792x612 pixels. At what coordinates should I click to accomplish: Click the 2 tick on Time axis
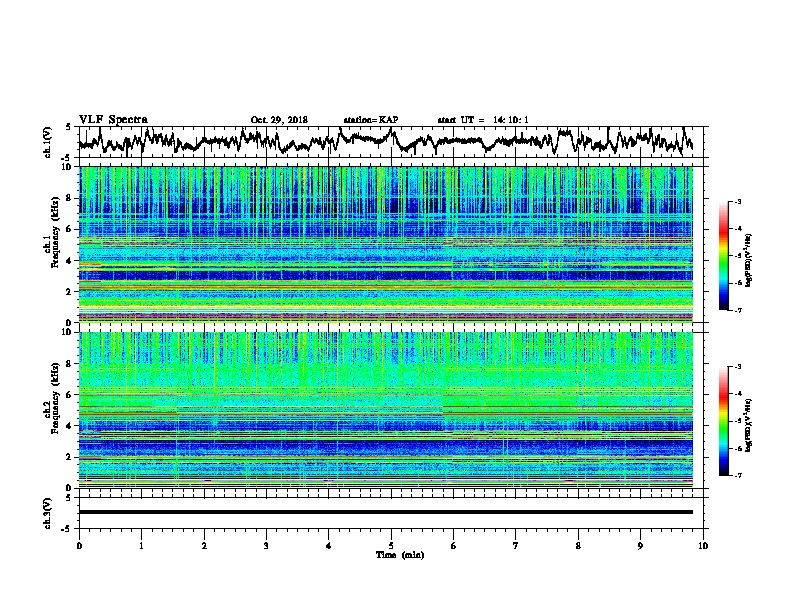(204, 546)
